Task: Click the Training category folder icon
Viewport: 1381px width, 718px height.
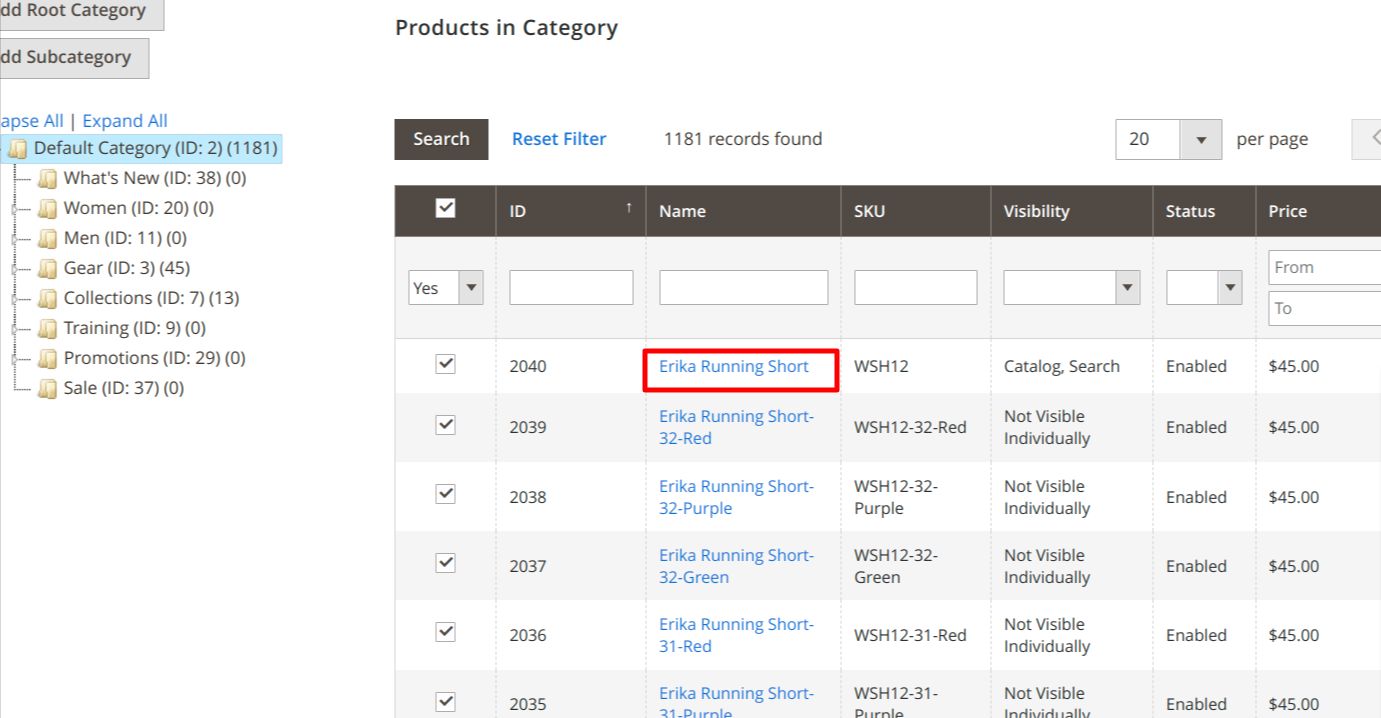Action: [47, 327]
